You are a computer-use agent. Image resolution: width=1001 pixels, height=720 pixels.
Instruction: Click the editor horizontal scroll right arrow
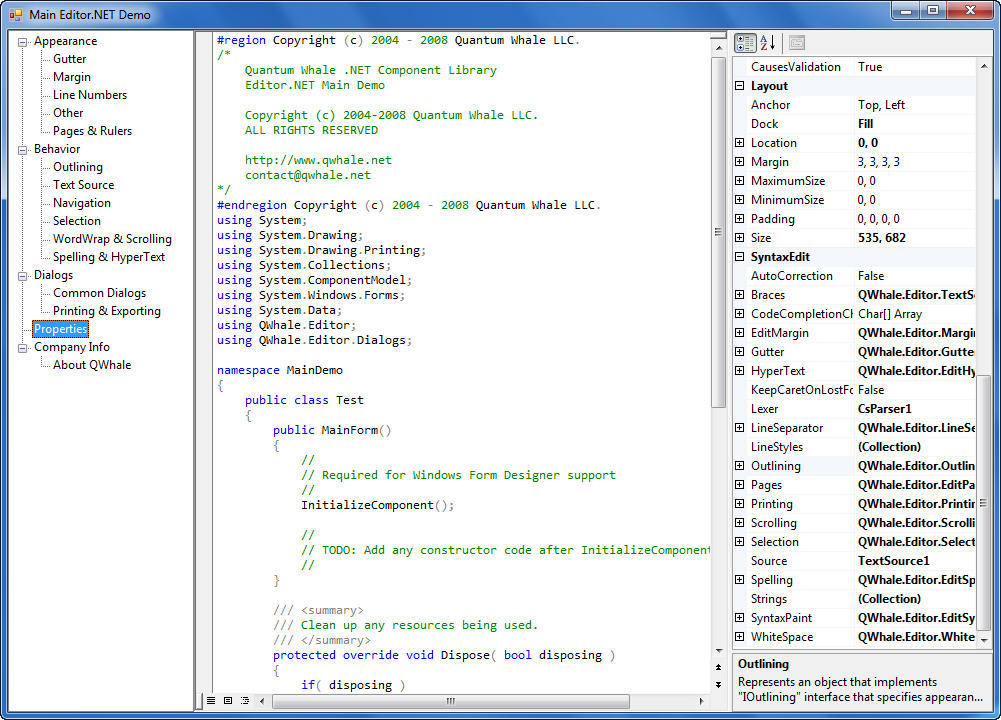(701, 701)
